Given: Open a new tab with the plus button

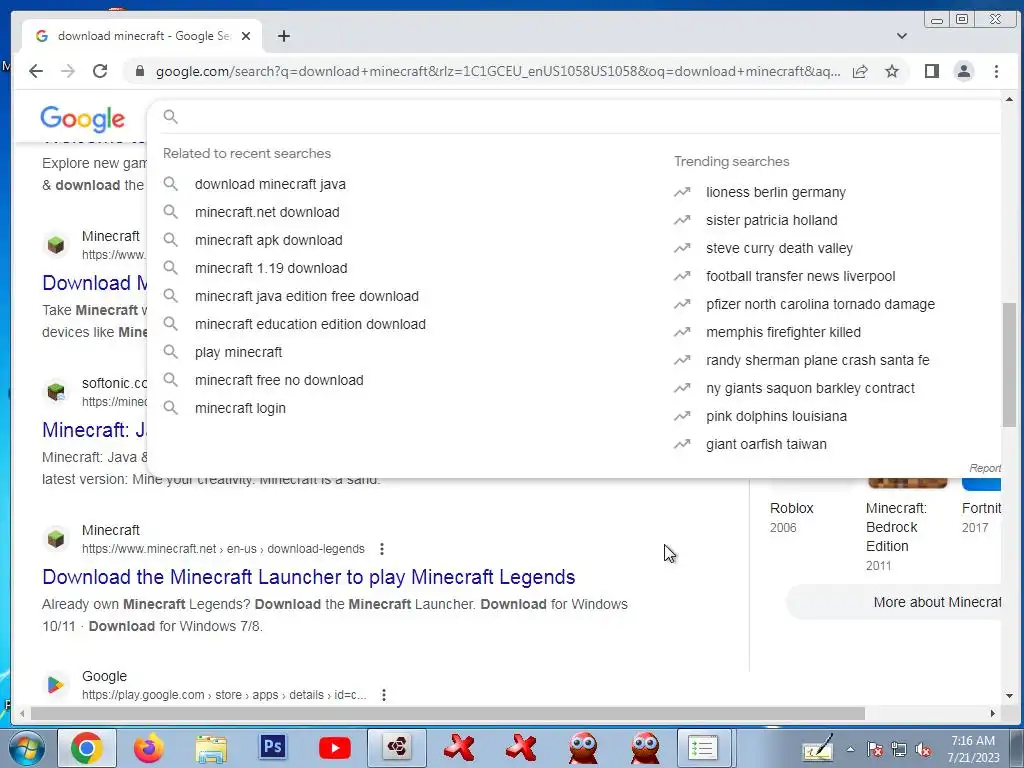Looking at the screenshot, I should (283, 36).
